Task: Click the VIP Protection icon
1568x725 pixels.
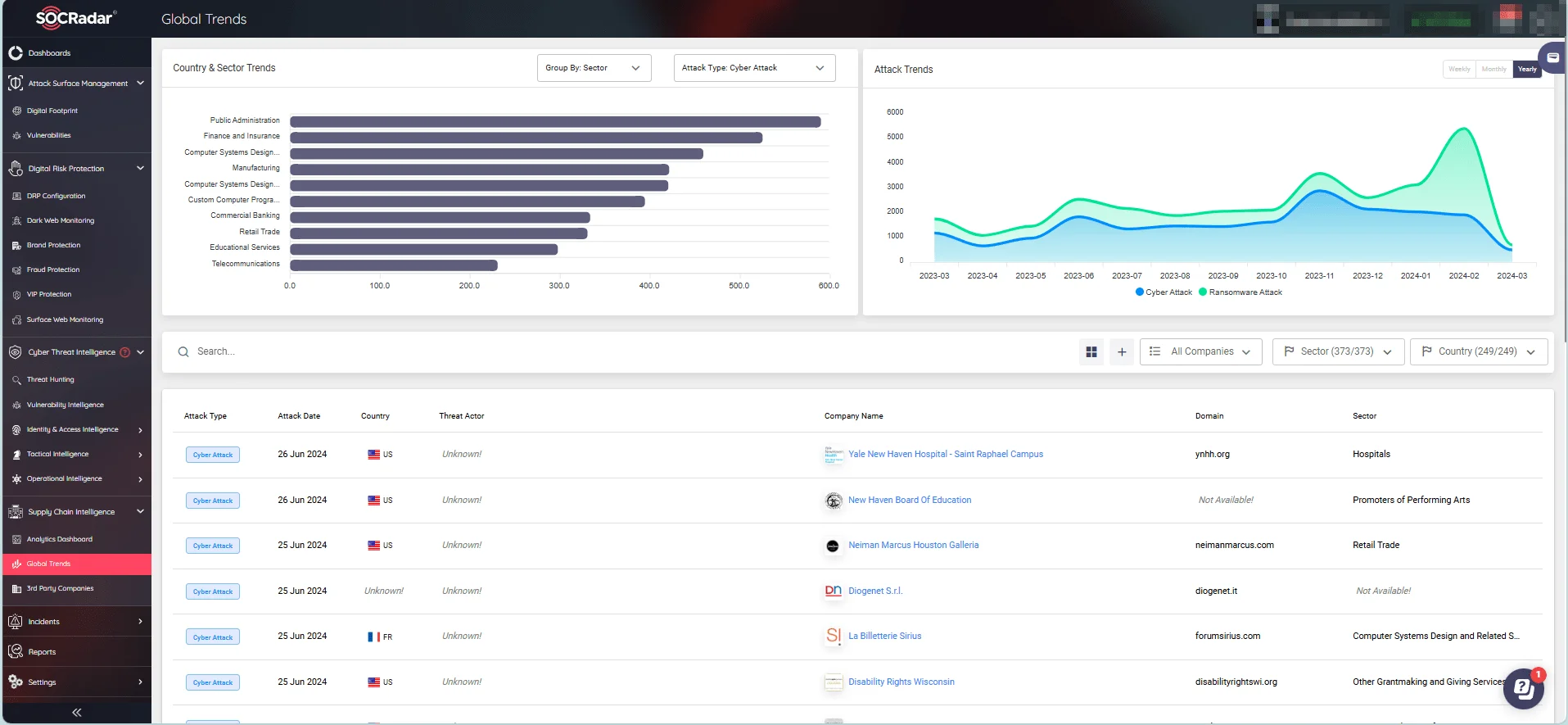Action: click(x=16, y=294)
